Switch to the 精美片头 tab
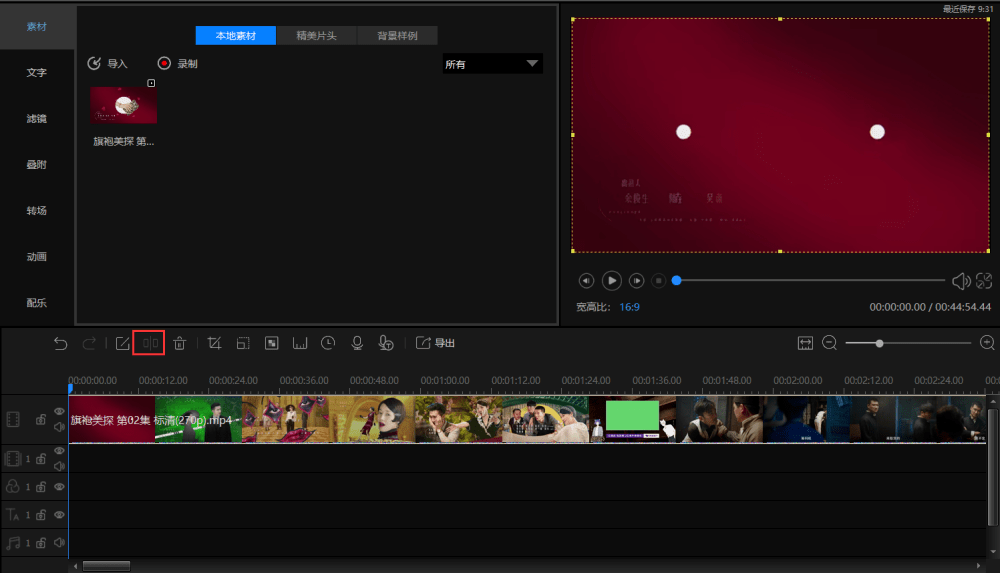This screenshot has width=1000, height=573. (x=316, y=35)
